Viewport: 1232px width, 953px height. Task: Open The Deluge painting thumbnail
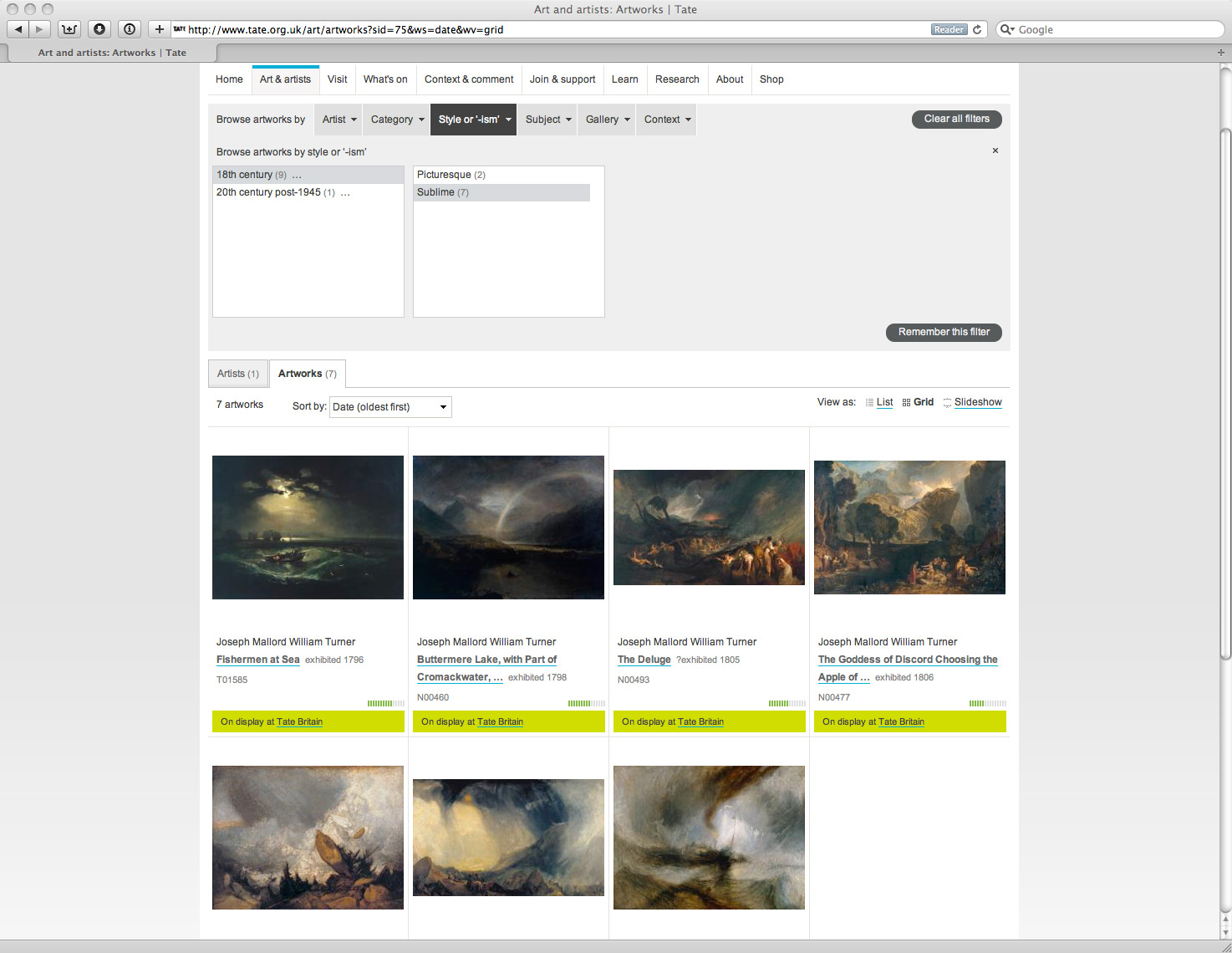pyautogui.click(x=709, y=527)
